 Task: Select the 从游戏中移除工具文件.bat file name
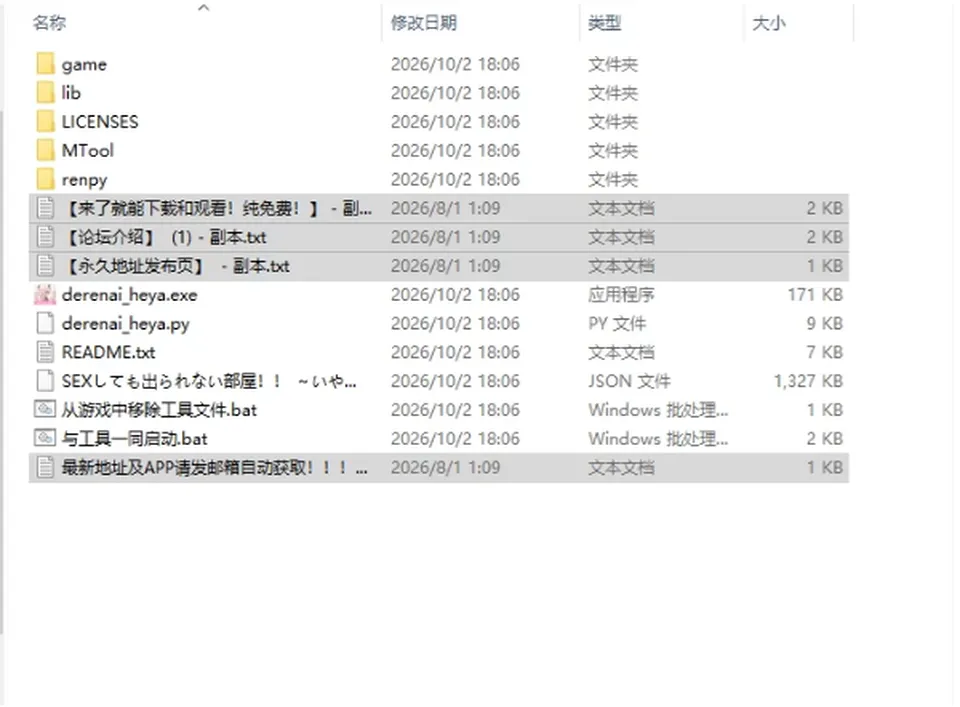pyautogui.click(x=159, y=410)
